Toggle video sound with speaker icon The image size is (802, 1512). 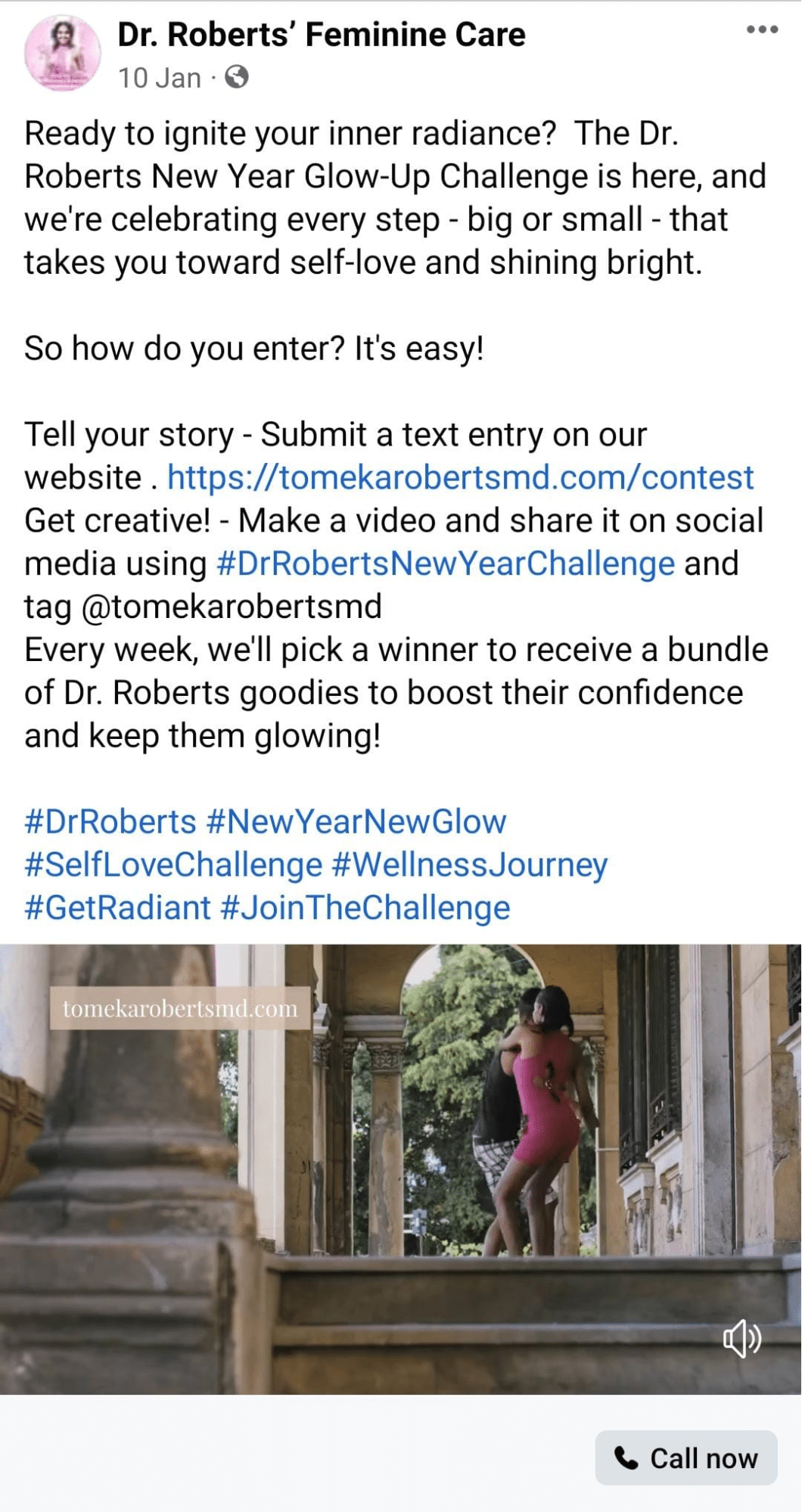[x=742, y=1338]
